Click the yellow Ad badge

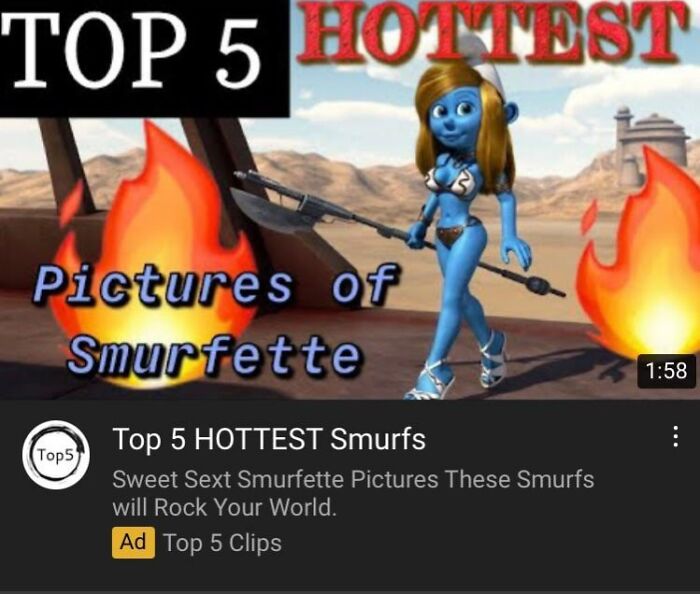(133, 542)
